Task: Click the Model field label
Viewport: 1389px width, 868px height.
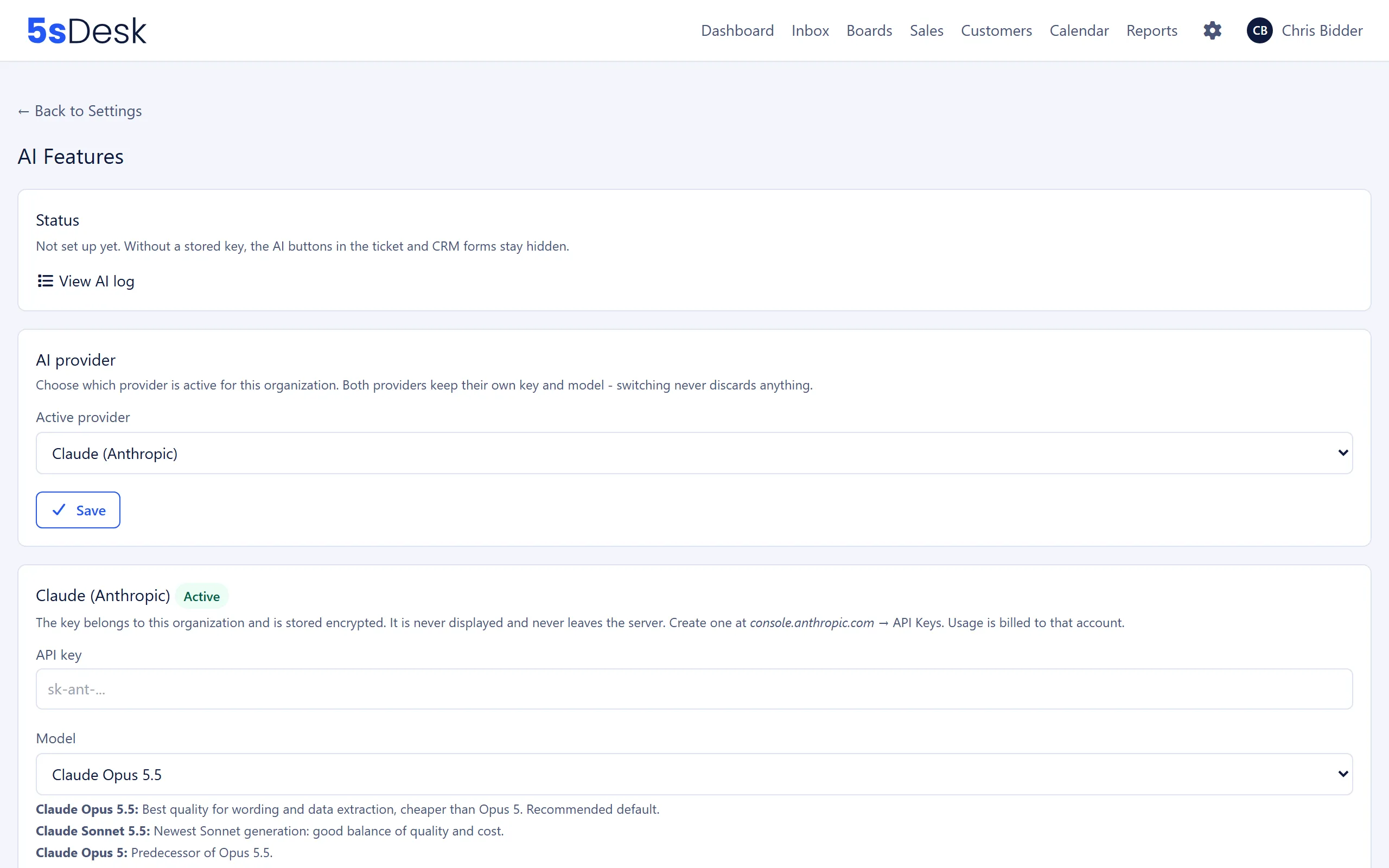Action: click(56, 738)
